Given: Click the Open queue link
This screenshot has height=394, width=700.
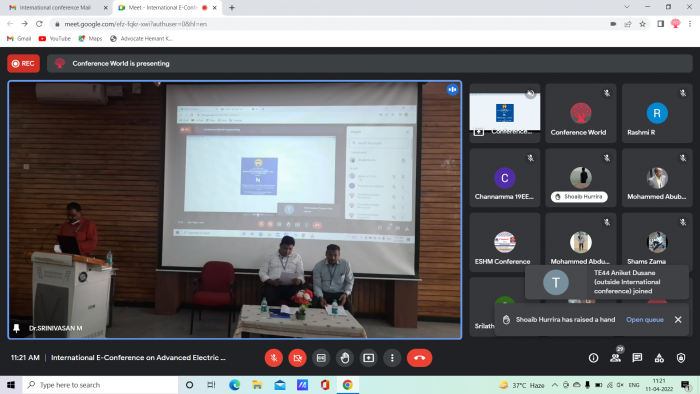Looking at the screenshot, I should pos(645,319).
